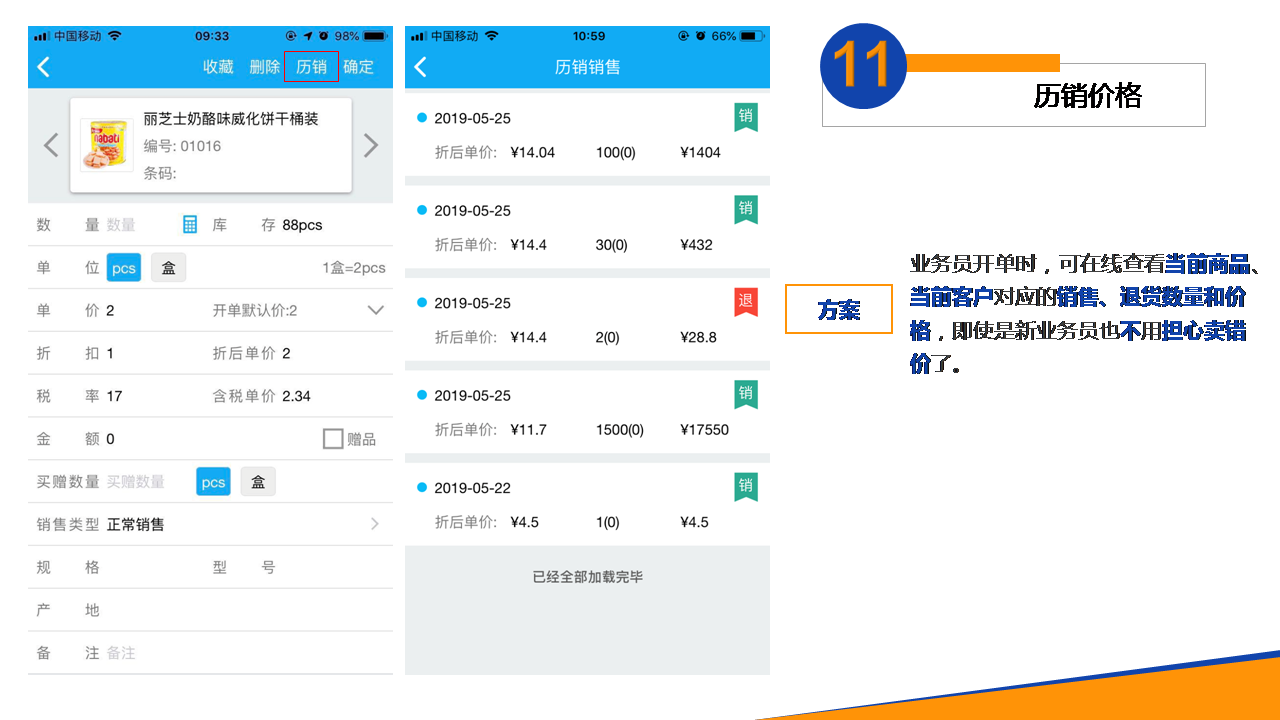Tap 收藏 in the top bar

(218, 67)
